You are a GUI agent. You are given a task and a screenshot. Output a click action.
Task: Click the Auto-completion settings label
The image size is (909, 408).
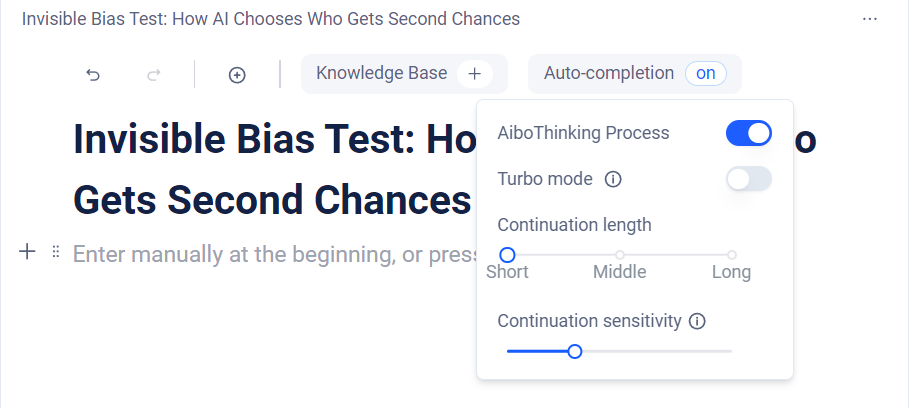pos(608,73)
